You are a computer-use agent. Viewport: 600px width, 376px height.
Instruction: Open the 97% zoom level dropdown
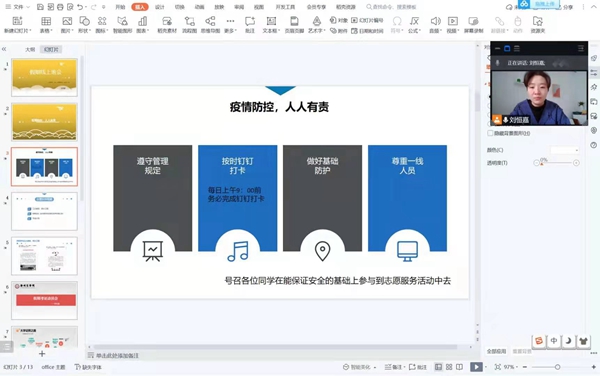click(509, 367)
